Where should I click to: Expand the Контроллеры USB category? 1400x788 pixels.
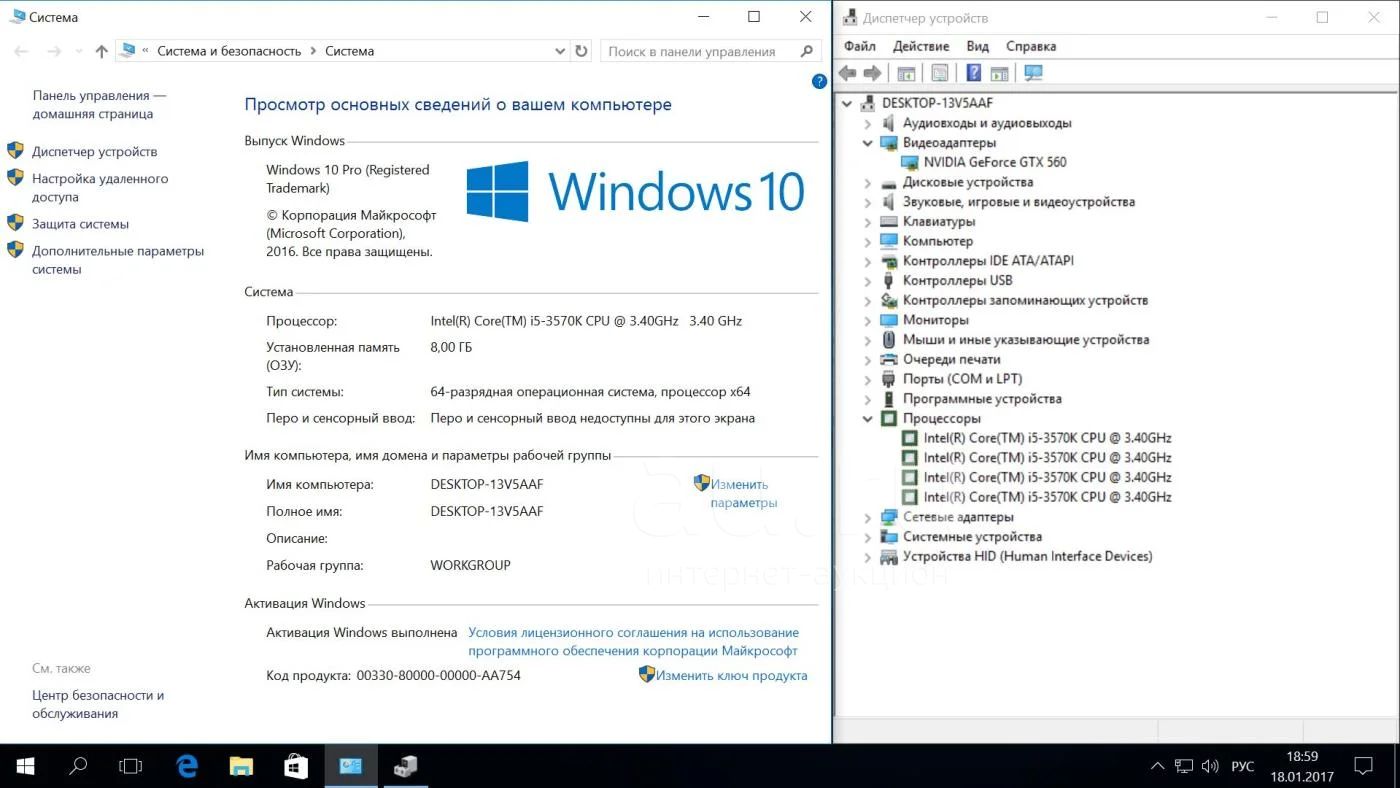tap(868, 281)
